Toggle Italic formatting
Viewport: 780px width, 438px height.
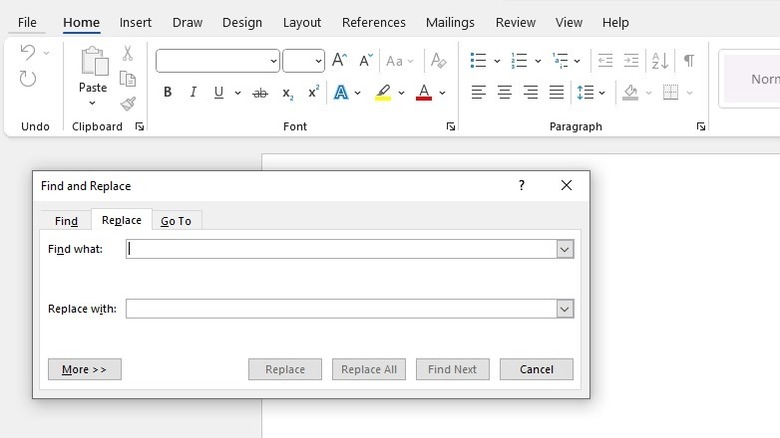[193, 93]
